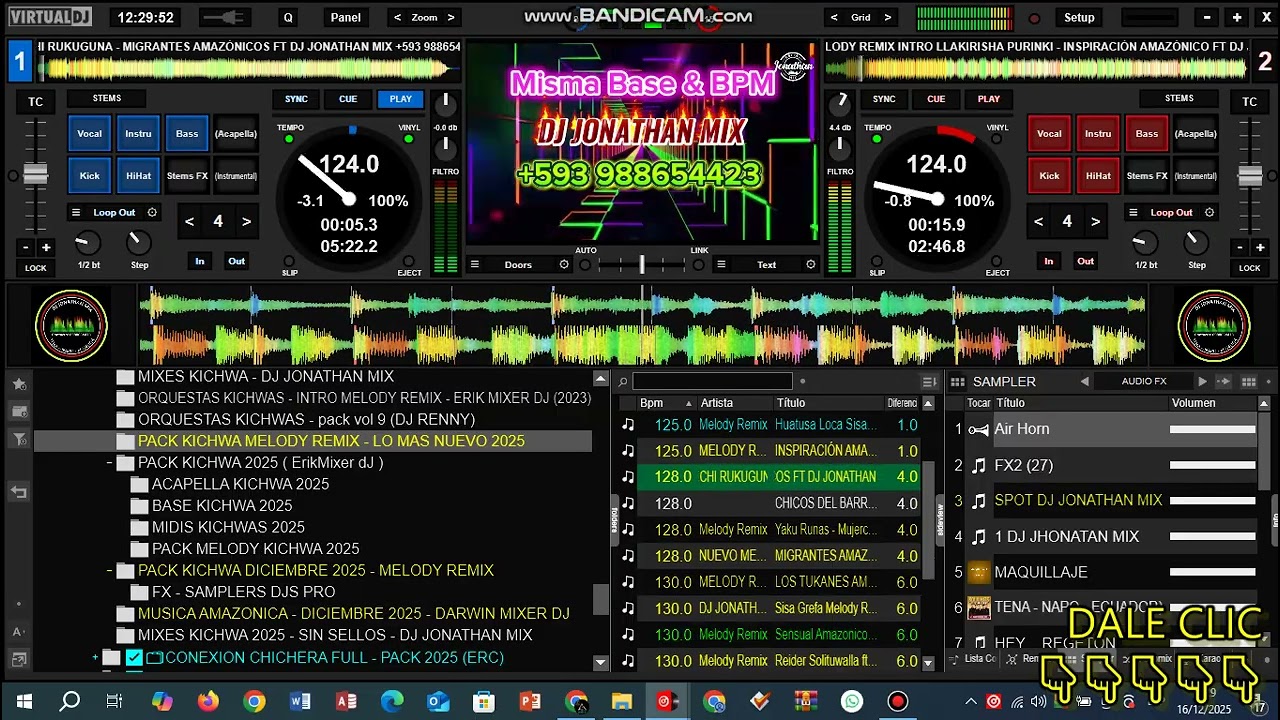The width and height of the screenshot is (1280, 720).
Task: Adjust the deck 1 pitch fader
Action: 36,175
